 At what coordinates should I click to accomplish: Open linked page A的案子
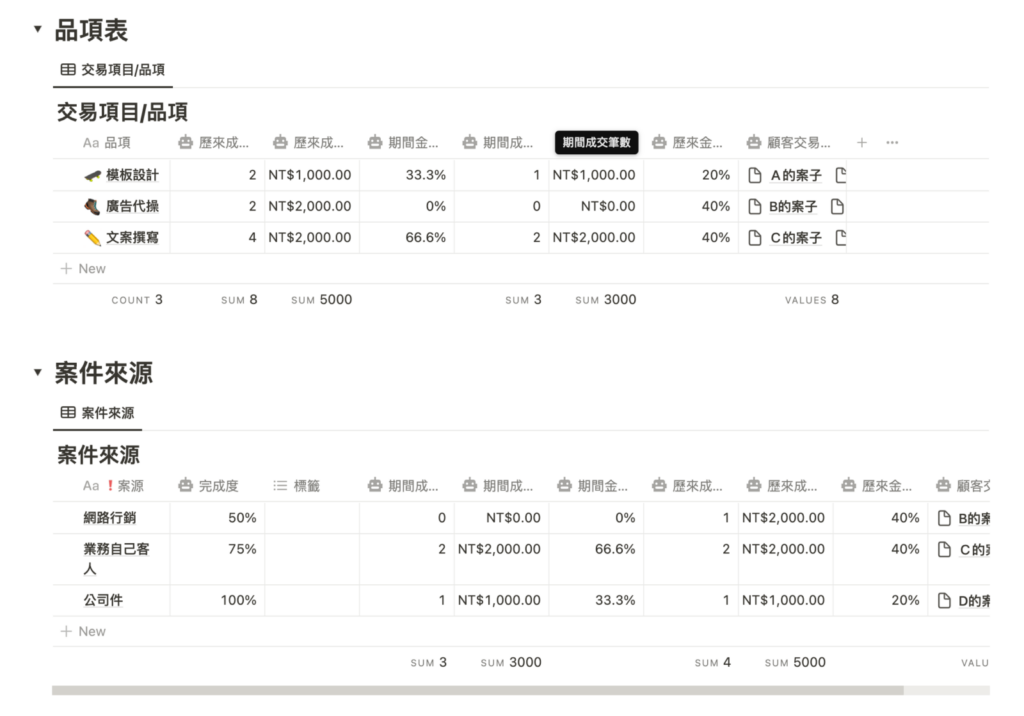tap(795, 175)
